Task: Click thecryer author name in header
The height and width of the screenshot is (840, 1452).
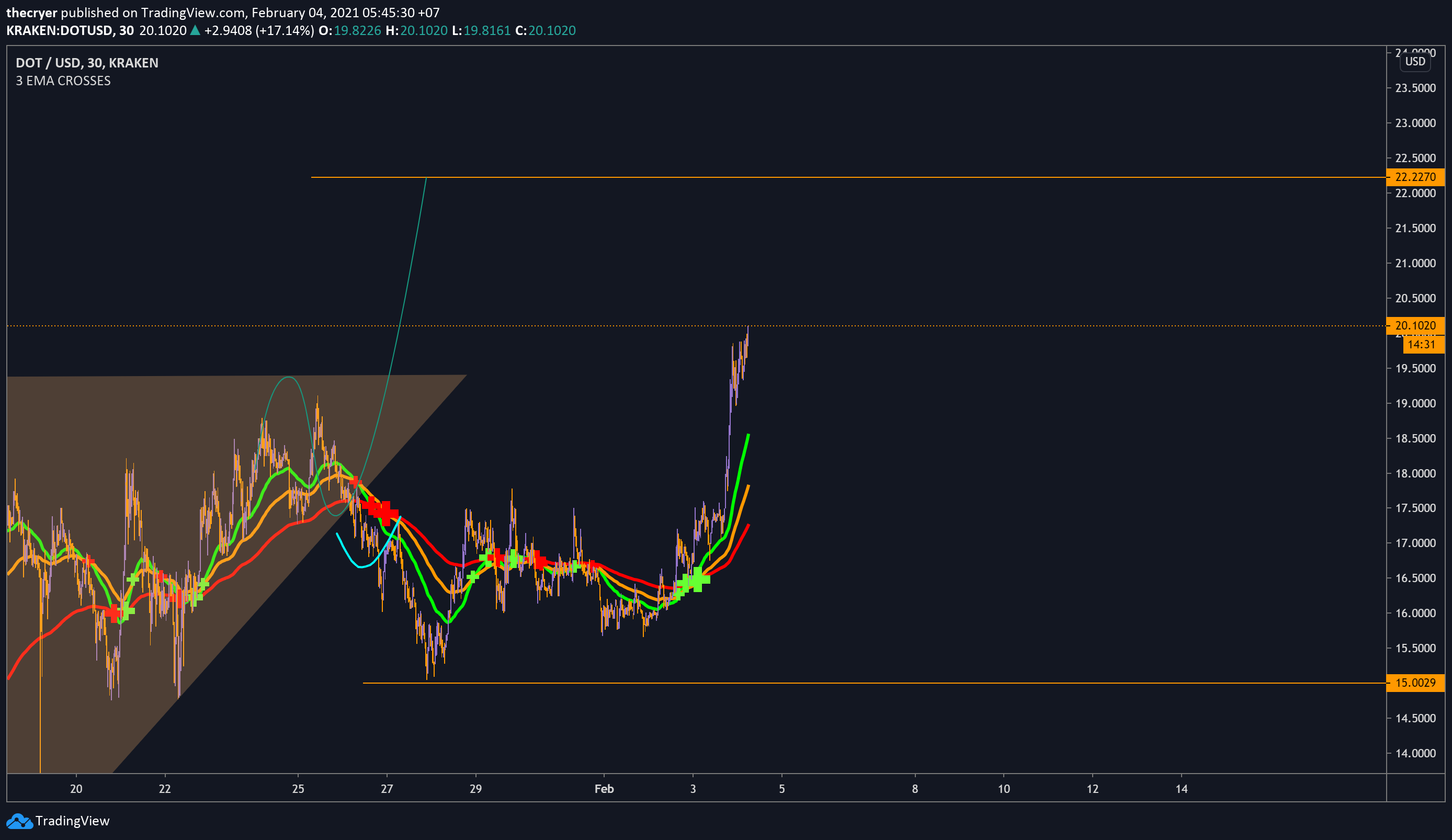Action: 32,13
